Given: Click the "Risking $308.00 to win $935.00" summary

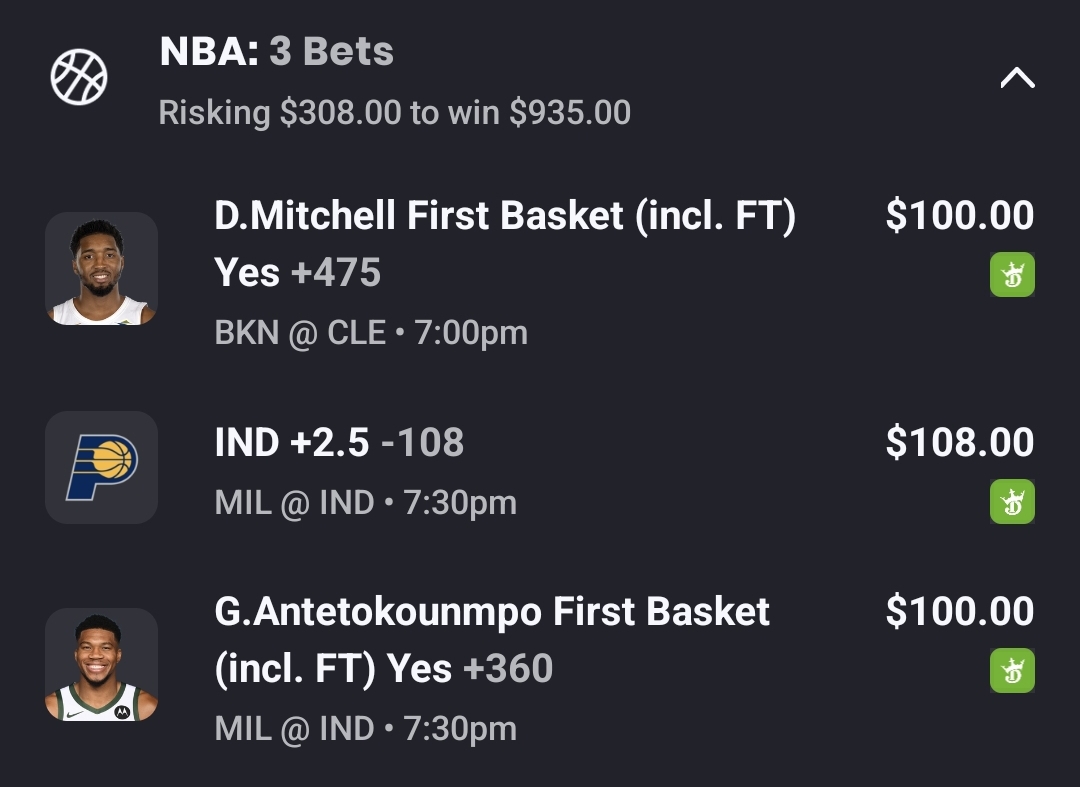Looking at the screenshot, I should click(x=394, y=113).
